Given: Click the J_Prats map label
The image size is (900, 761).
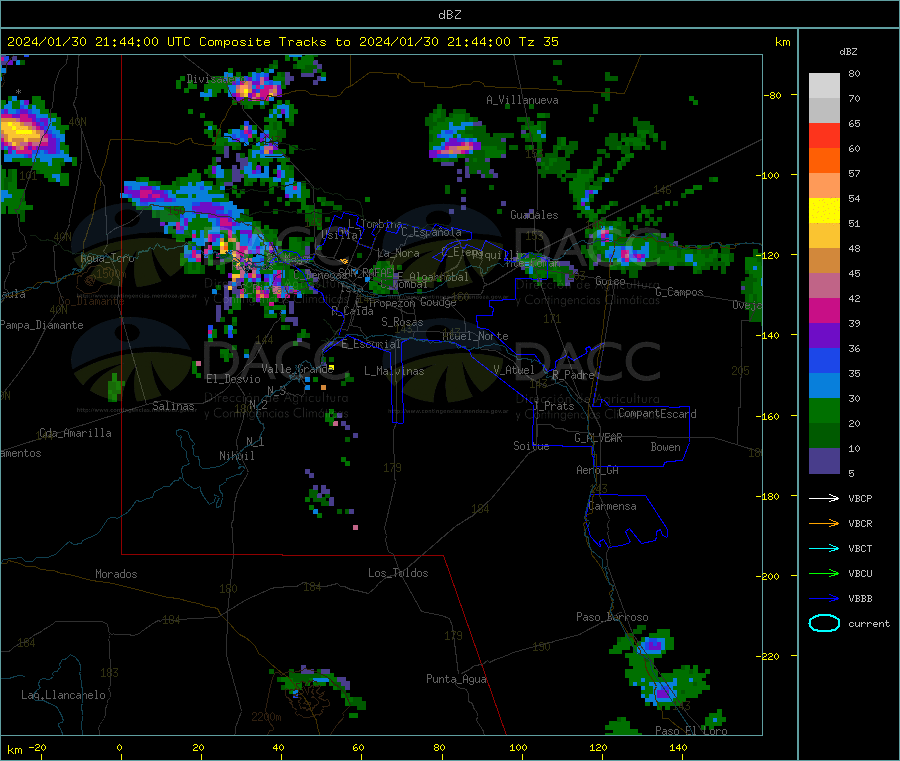Looking at the screenshot, I should [554, 405].
